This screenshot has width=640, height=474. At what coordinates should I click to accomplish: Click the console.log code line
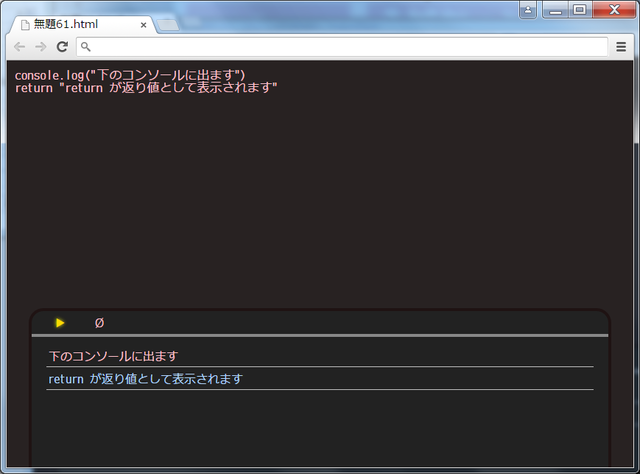coord(130,75)
